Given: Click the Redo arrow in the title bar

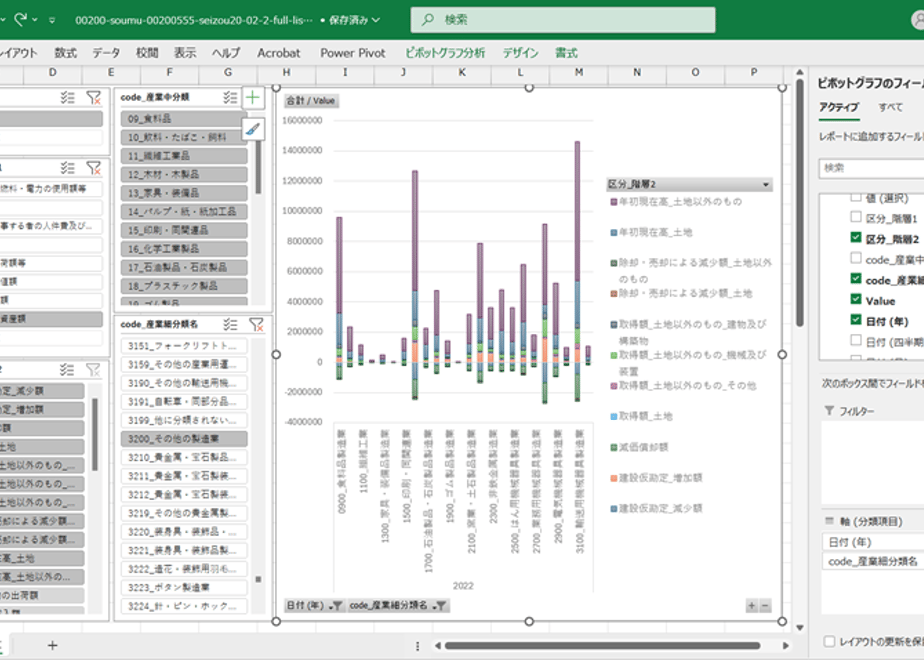Looking at the screenshot, I should tap(21, 19).
